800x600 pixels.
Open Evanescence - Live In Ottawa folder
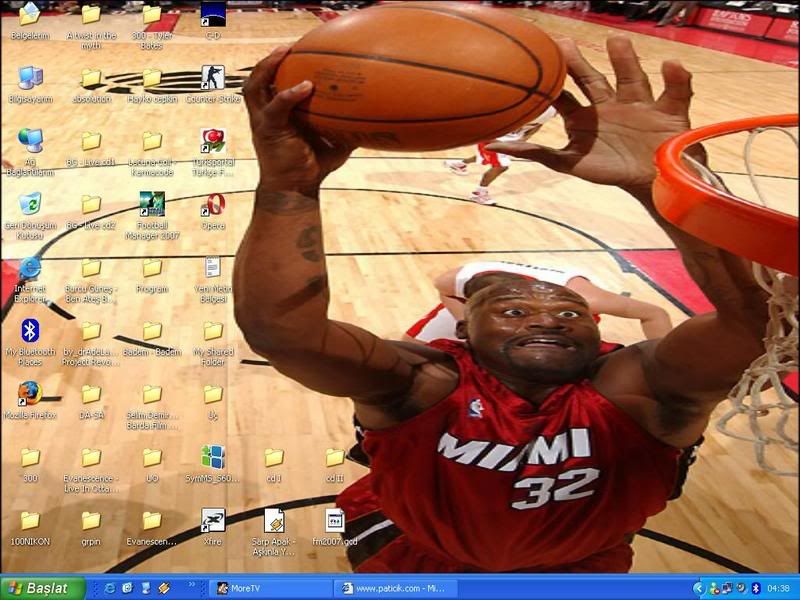point(91,458)
